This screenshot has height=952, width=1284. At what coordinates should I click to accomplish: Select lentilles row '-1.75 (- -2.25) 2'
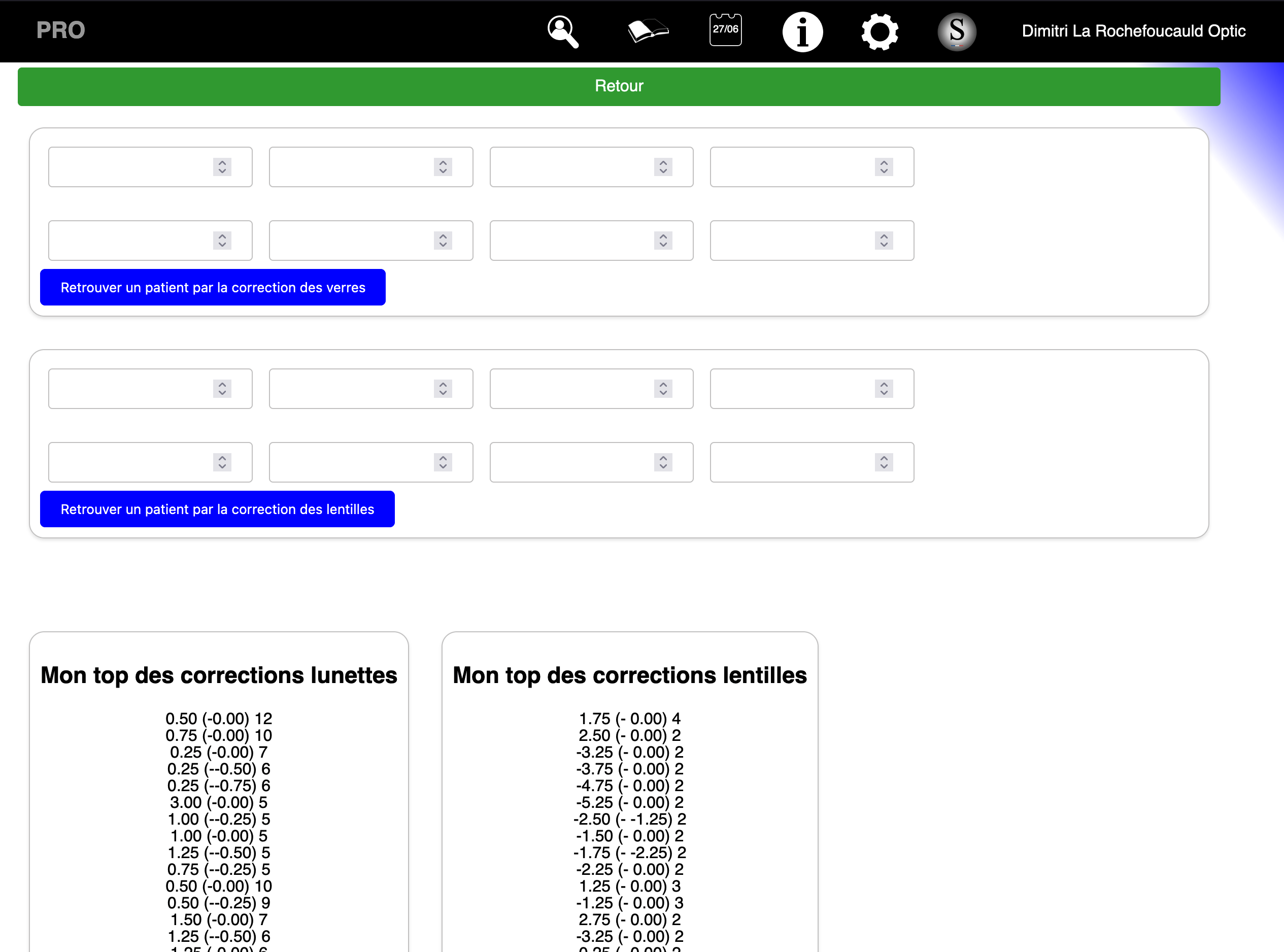tap(630, 853)
